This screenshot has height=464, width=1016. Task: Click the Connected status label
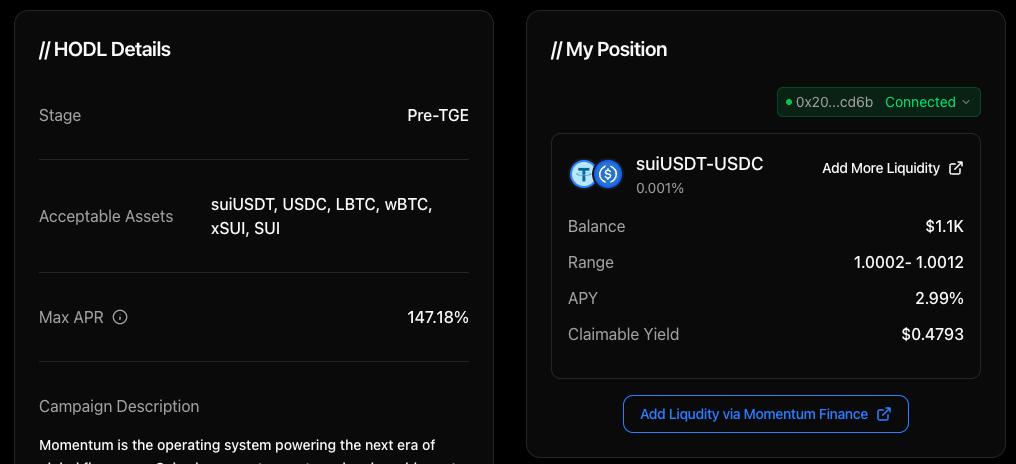point(920,102)
